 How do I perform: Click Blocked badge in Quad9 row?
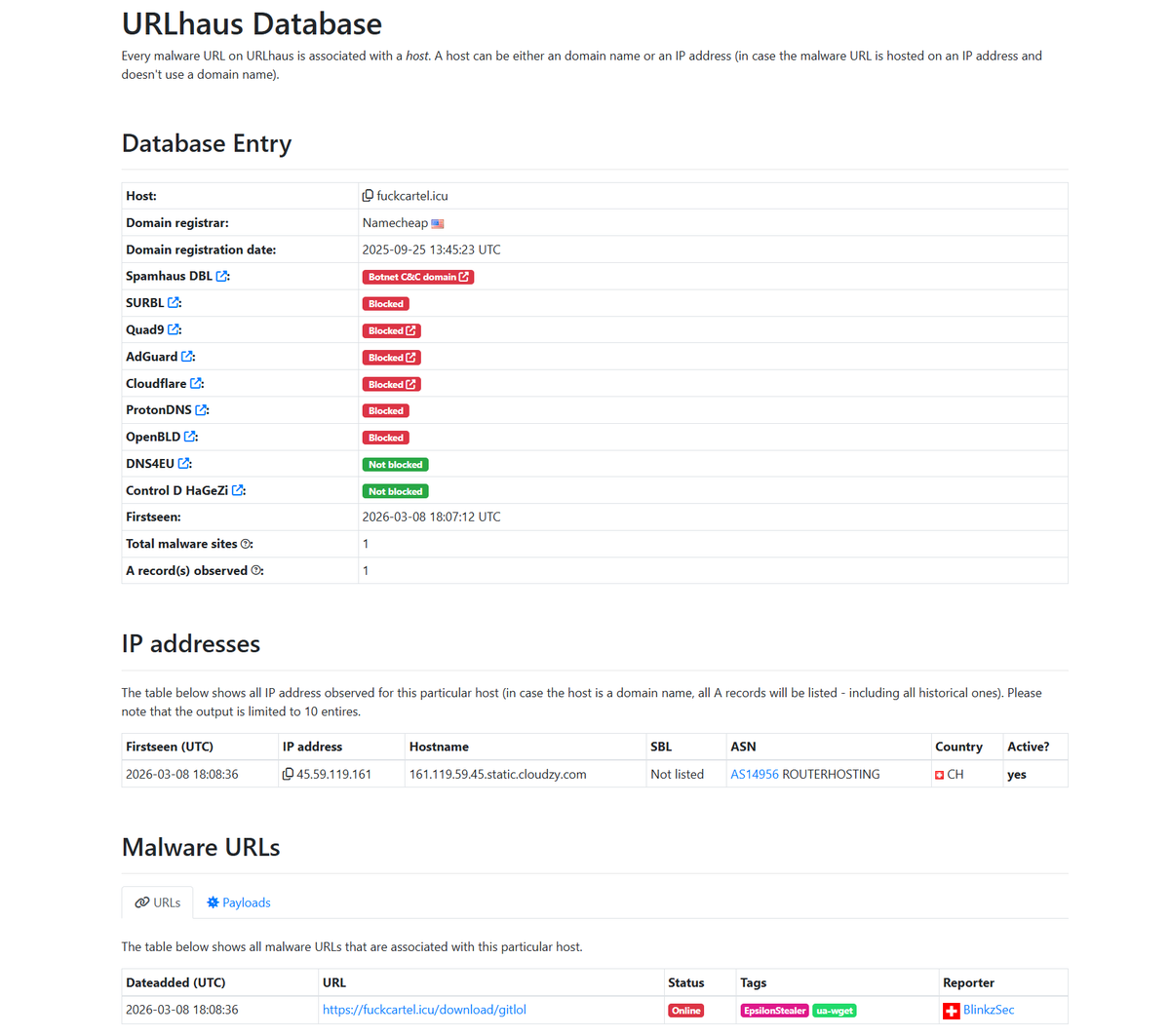pos(392,330)
